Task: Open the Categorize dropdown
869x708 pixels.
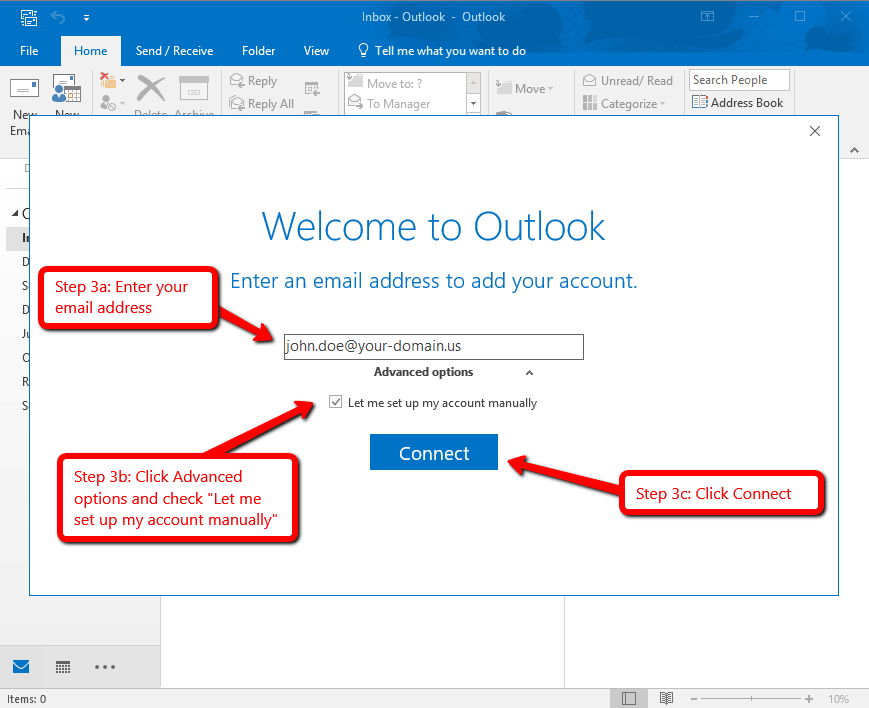Action: [624, 104]
